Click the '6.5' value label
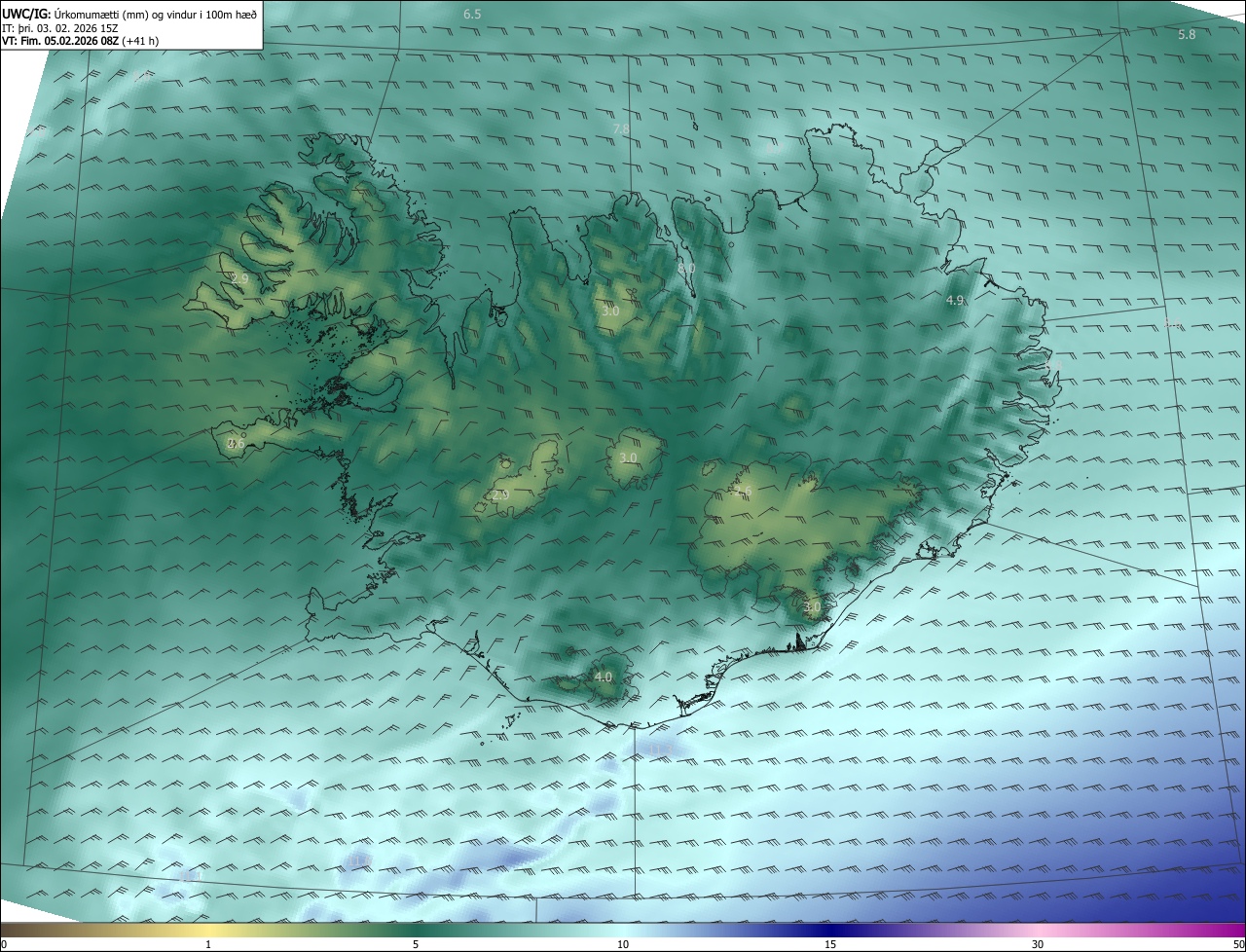 472,15
